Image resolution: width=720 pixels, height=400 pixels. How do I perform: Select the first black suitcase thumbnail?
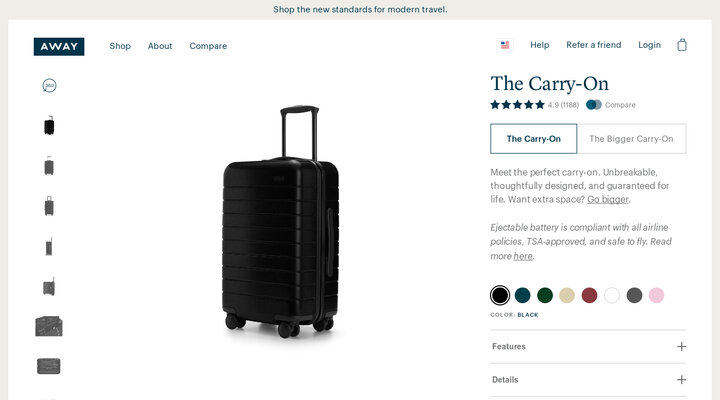[x=49, y=126]
